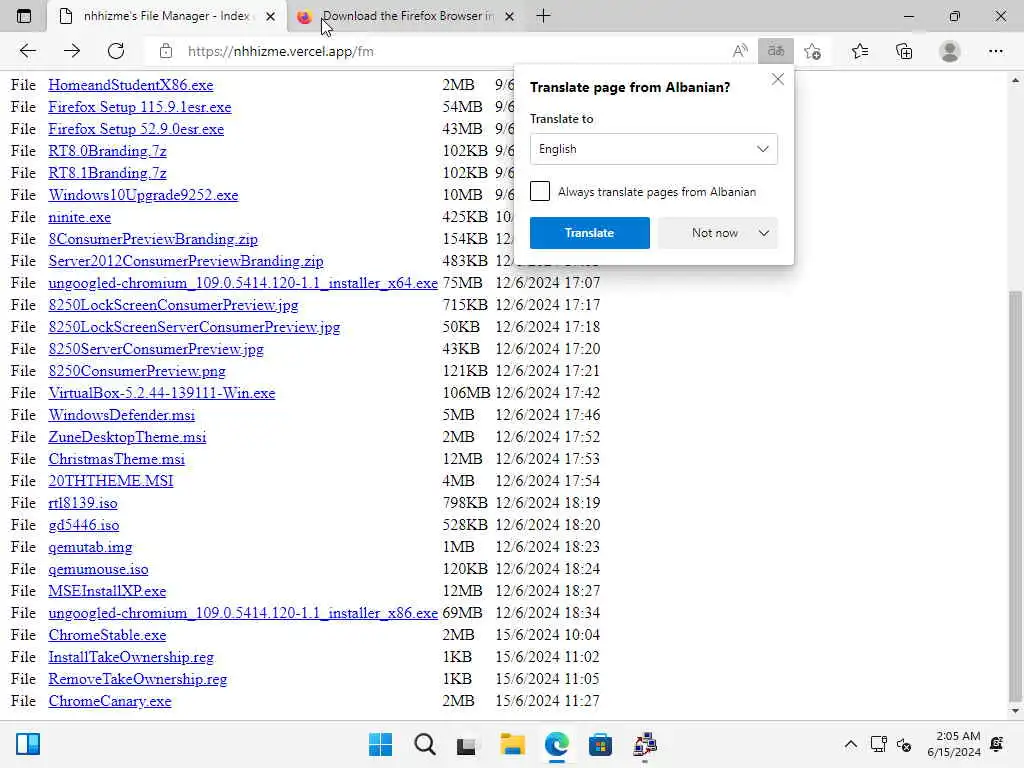This screenshot has height=768, width=1024.
Task: Close the nhhizme's File Manager tab
Action: point(270,16)
